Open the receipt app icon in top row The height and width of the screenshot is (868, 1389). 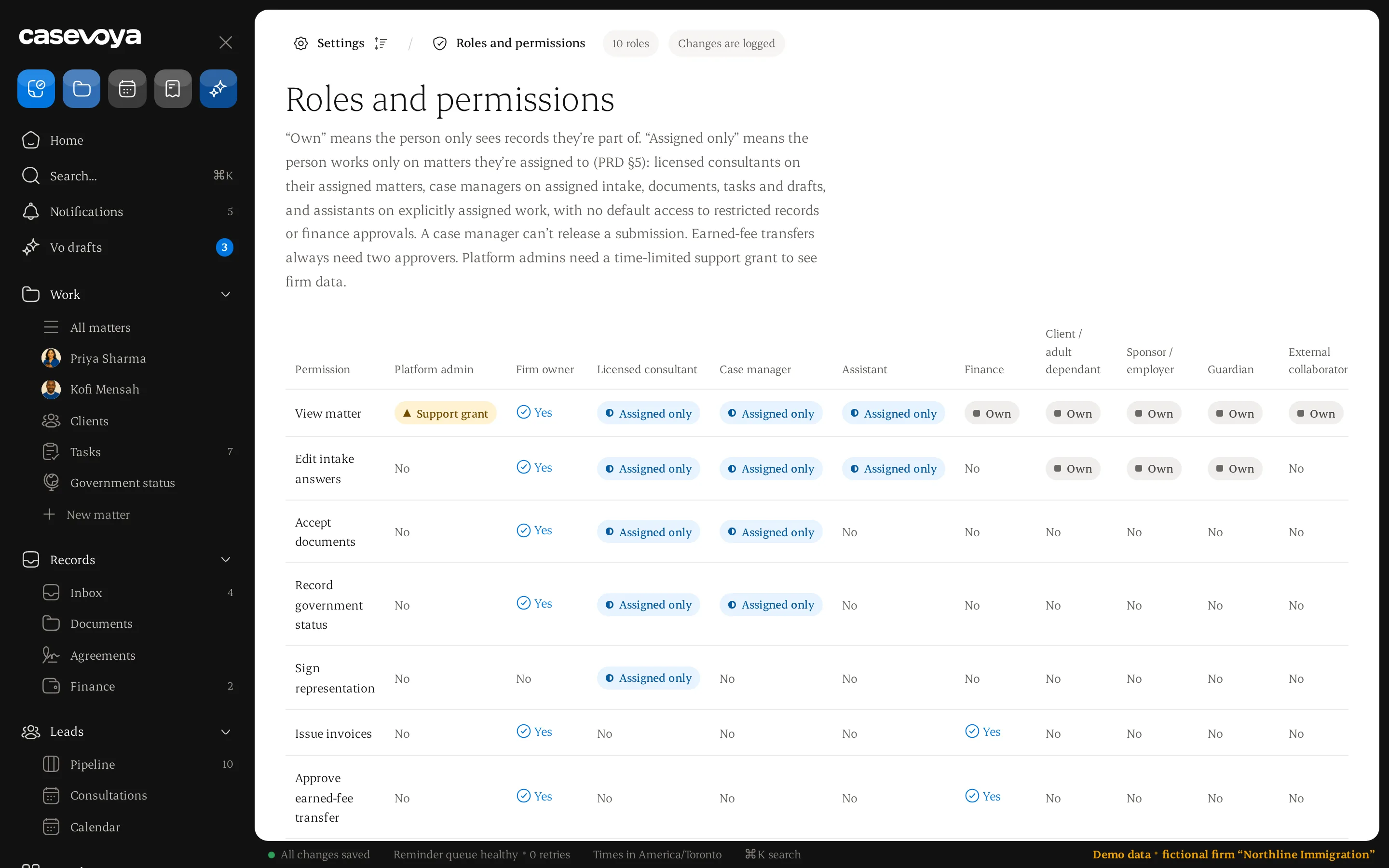[x=173, y=89]
